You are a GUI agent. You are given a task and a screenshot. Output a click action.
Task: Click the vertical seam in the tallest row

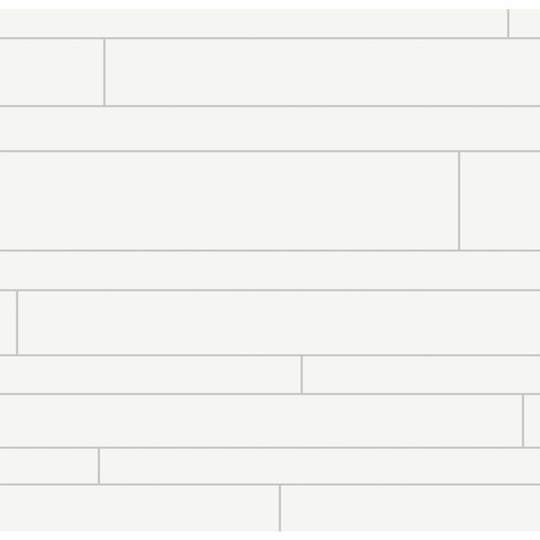point(459,201)
